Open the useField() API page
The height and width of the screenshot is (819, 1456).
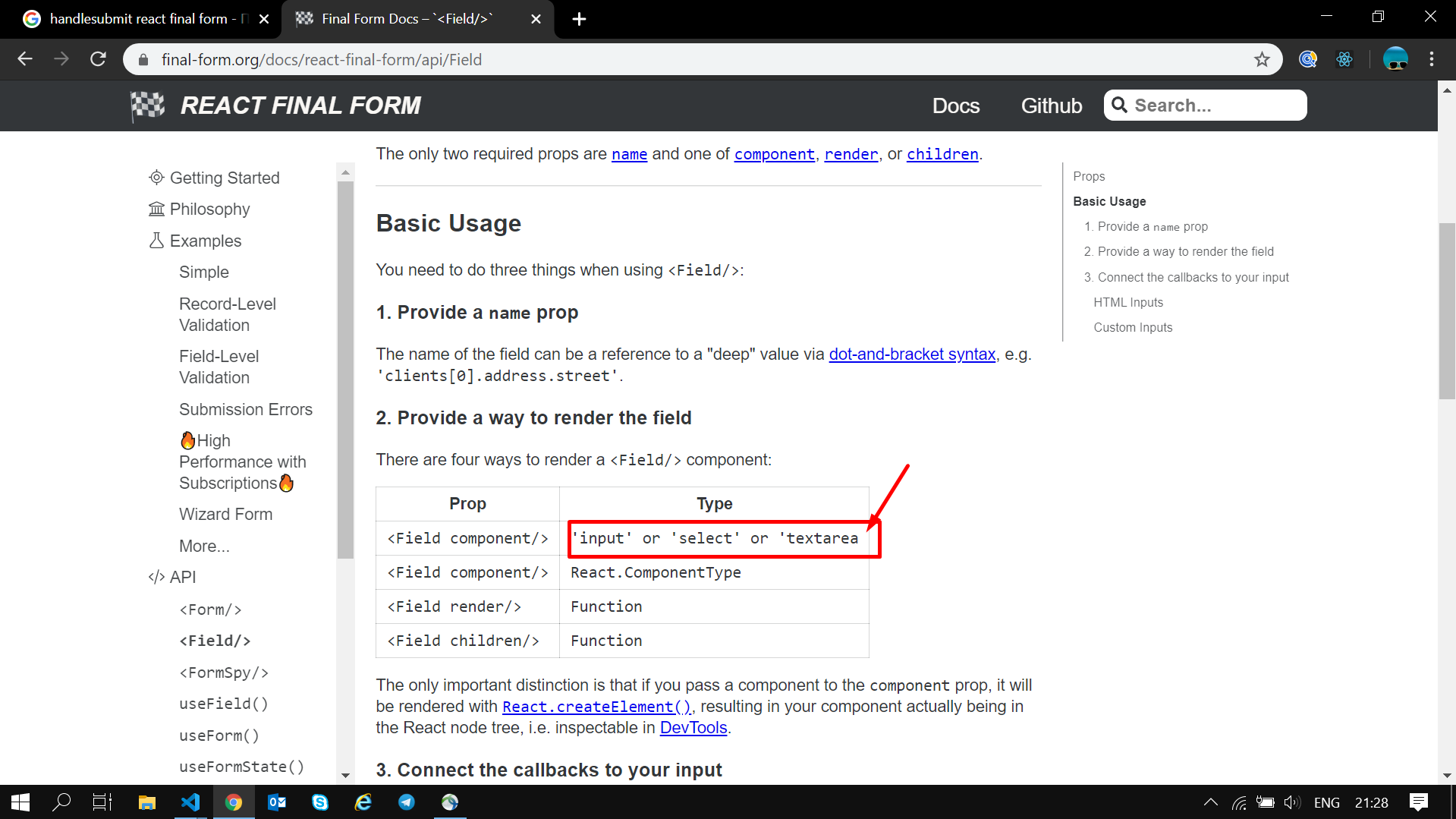coord(224,704)
